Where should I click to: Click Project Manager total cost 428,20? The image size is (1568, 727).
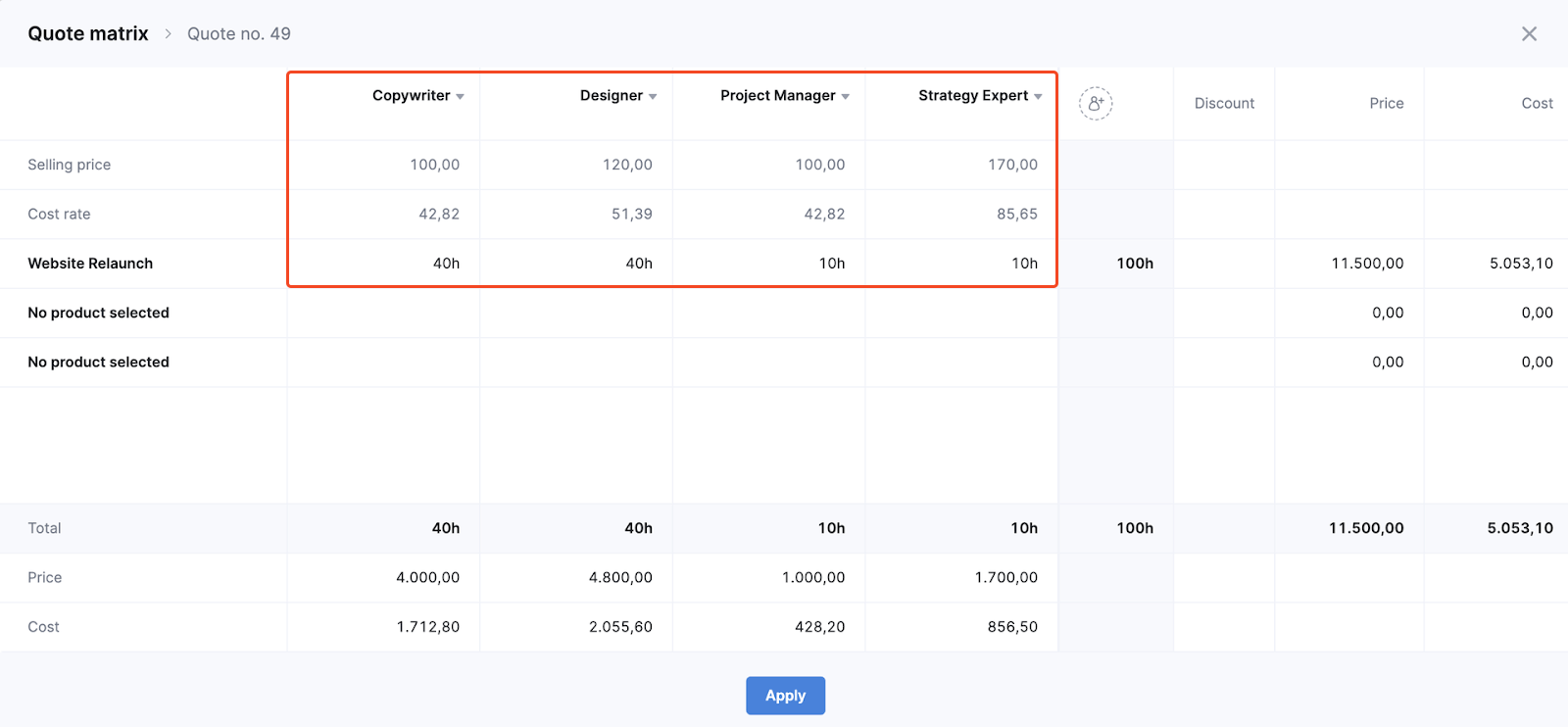[x=820, y=627]
